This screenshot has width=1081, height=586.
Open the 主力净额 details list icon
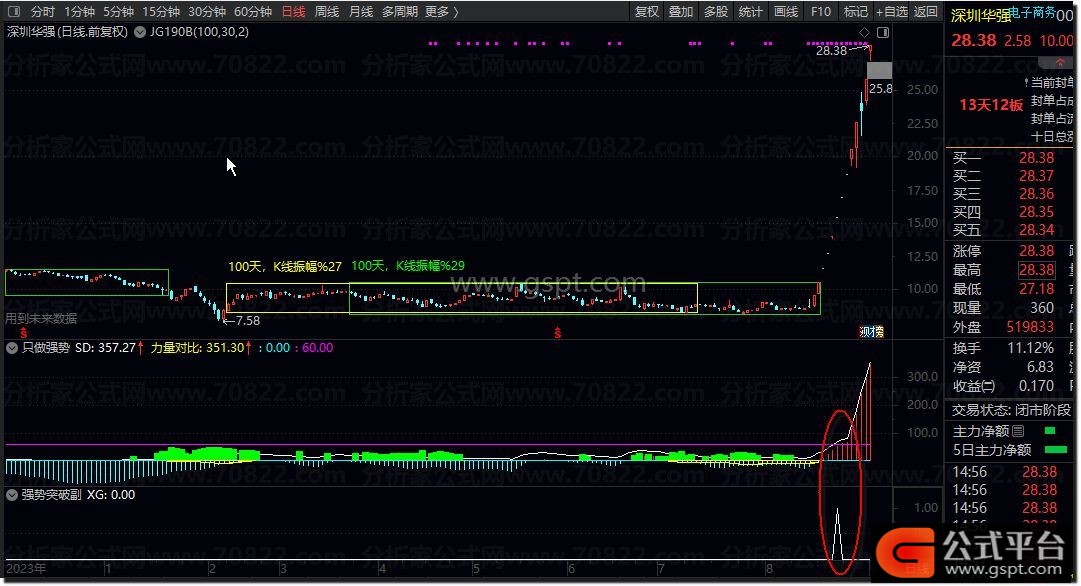[x=1018, y=431]
